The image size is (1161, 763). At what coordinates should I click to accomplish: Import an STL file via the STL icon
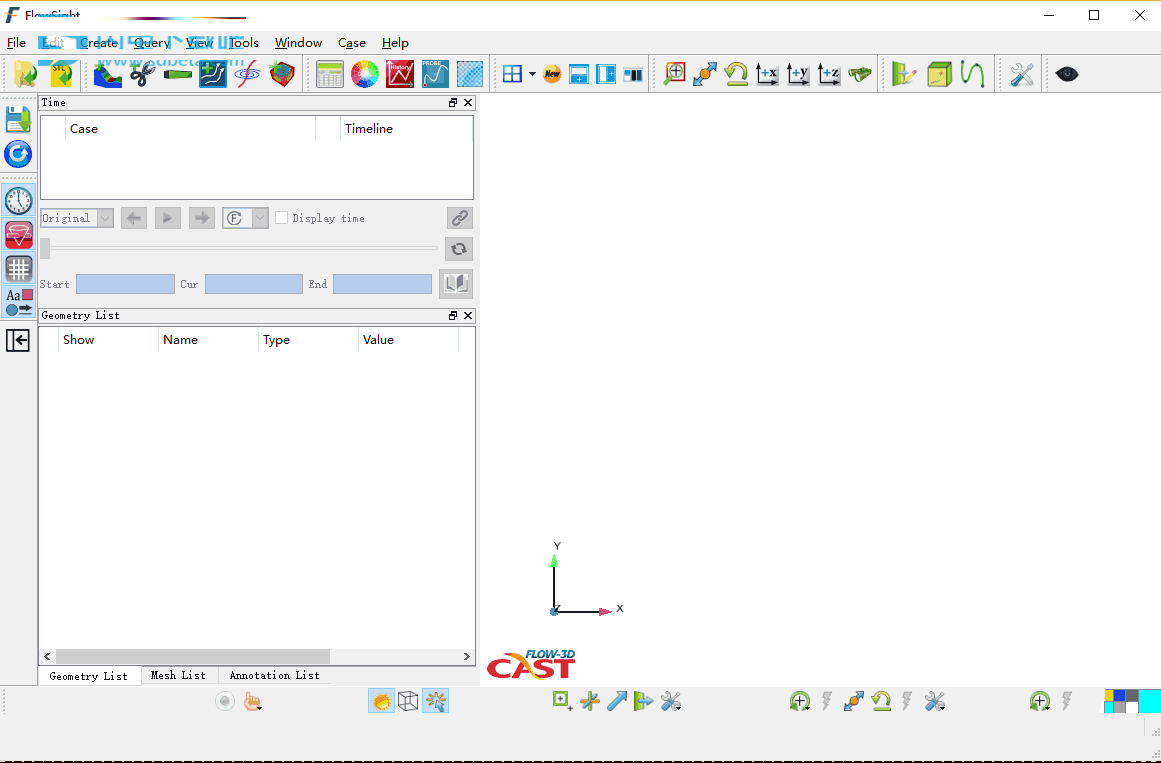(x=61, y=74)
